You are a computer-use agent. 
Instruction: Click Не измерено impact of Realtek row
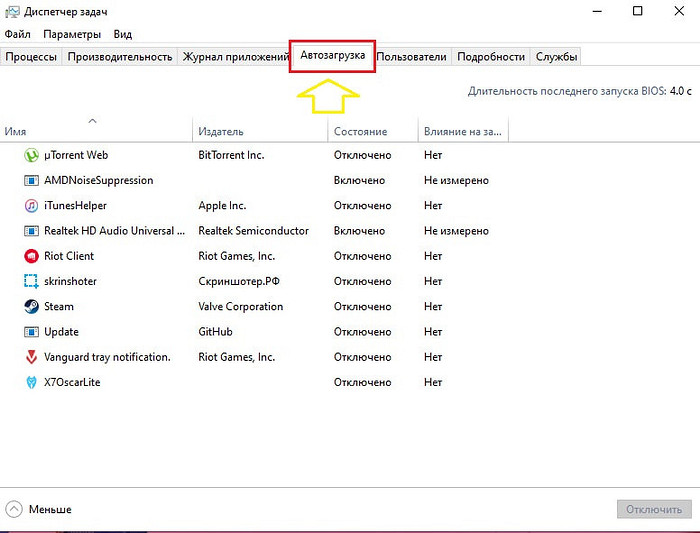456,231
